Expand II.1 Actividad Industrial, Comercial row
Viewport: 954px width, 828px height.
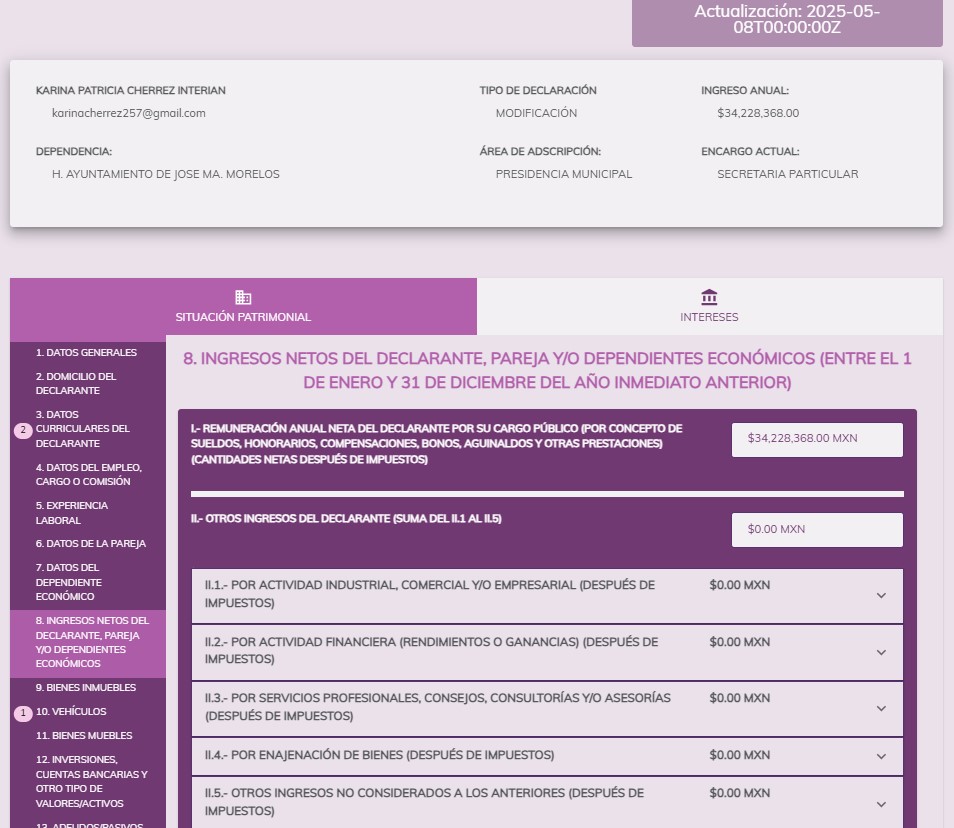881,595
